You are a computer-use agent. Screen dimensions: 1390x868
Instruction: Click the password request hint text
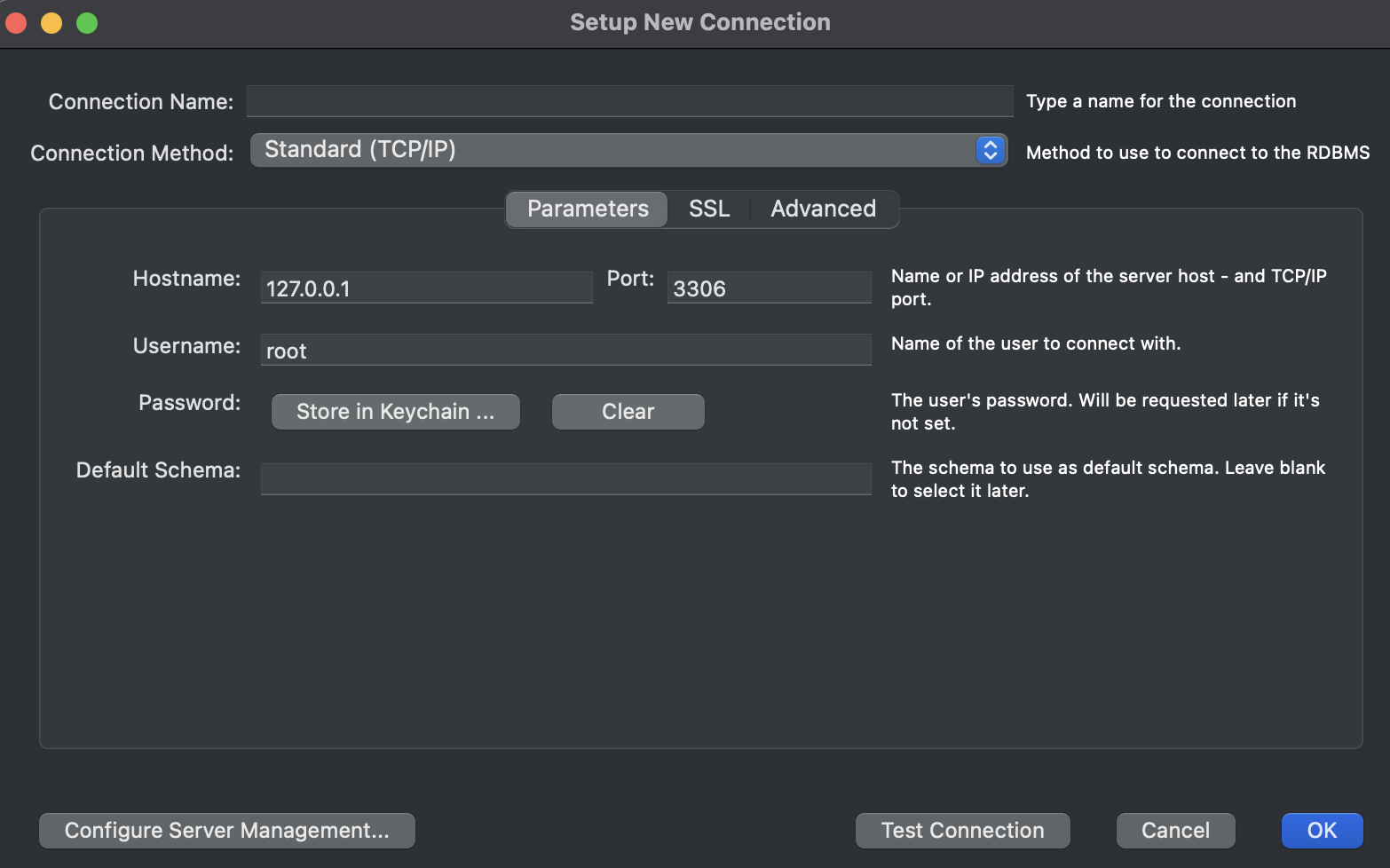click(x=1105, y=412)
